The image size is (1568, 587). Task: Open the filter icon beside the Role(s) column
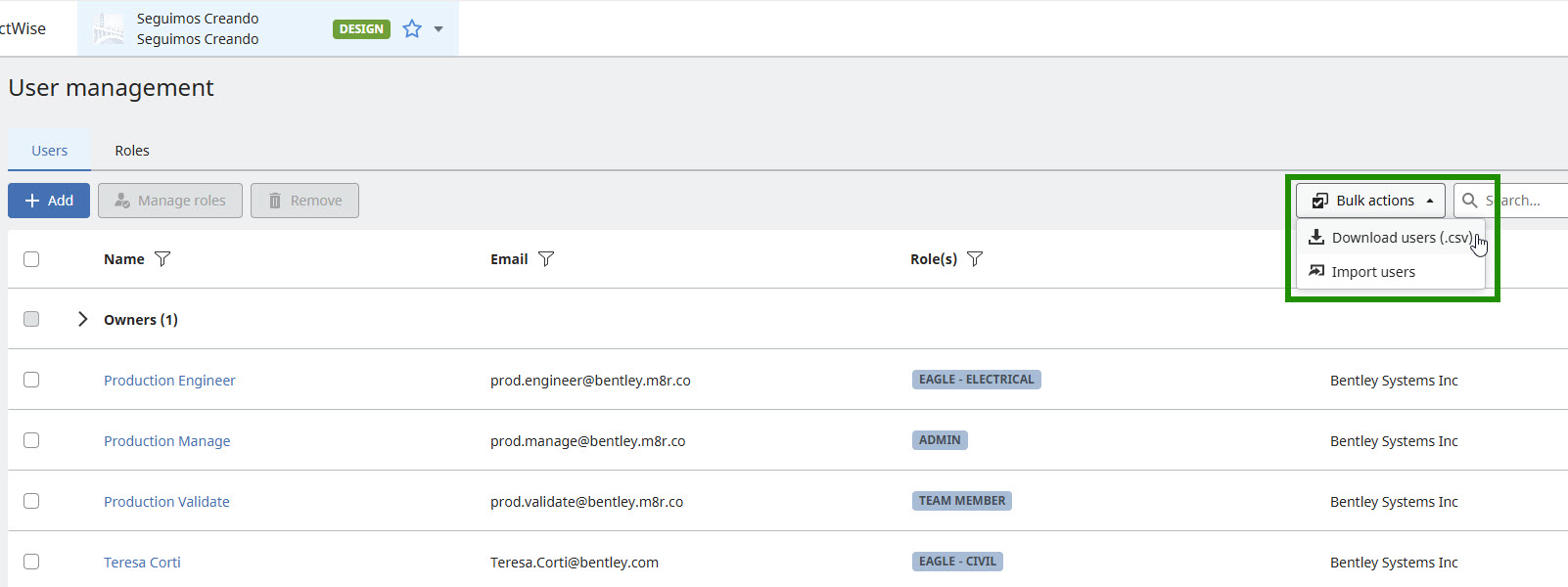click(975, 259)
